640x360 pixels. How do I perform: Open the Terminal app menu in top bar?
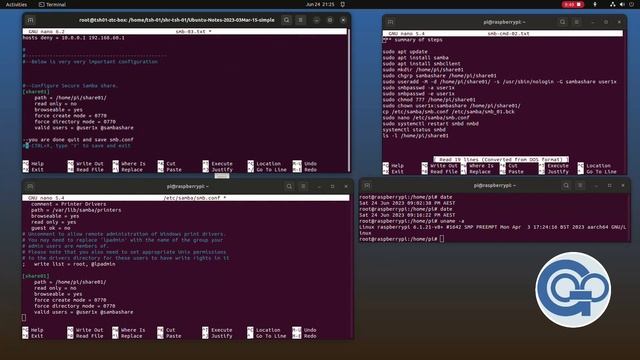pos(52,4)
